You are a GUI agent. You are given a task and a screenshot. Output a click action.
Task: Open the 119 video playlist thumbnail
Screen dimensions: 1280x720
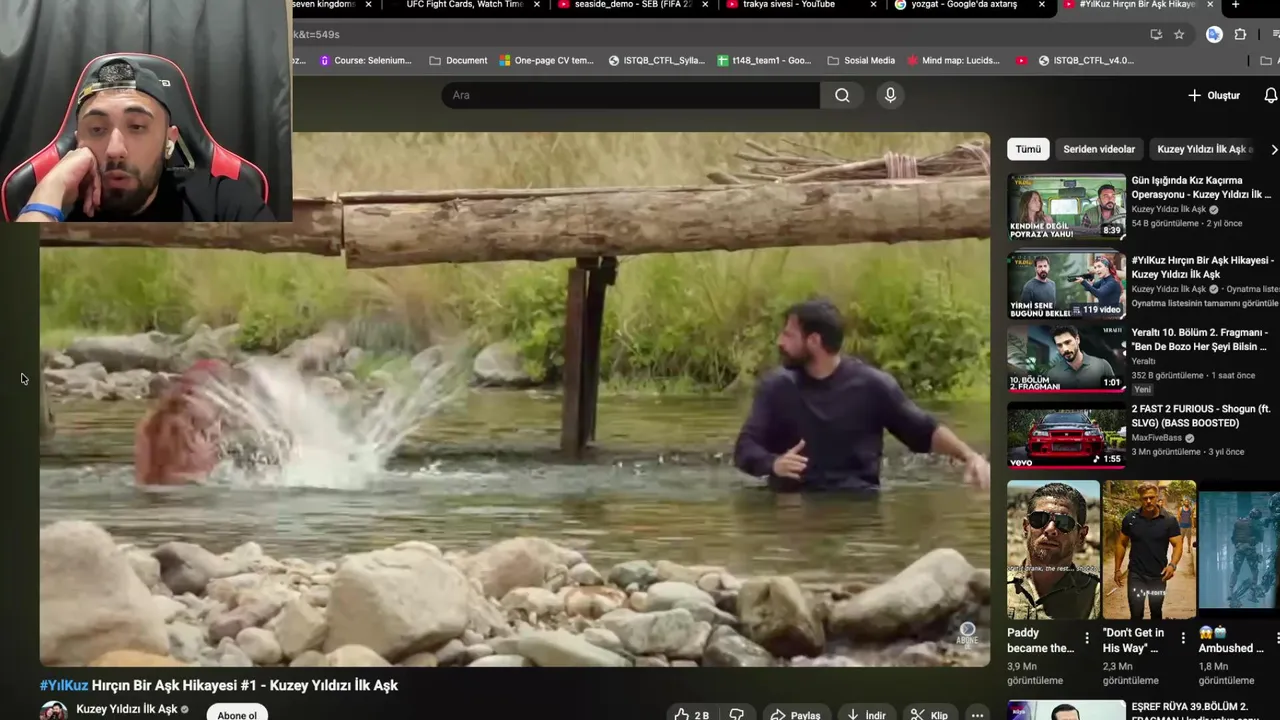[1066, 285]
